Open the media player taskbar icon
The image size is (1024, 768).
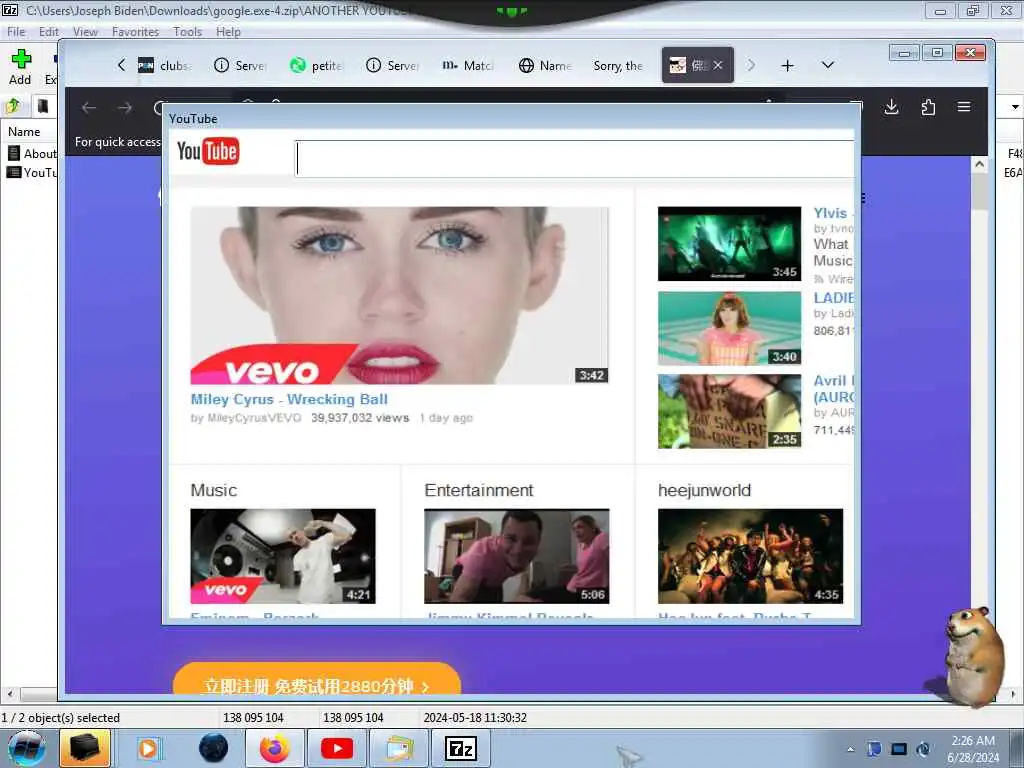click(x=148, y=748)
